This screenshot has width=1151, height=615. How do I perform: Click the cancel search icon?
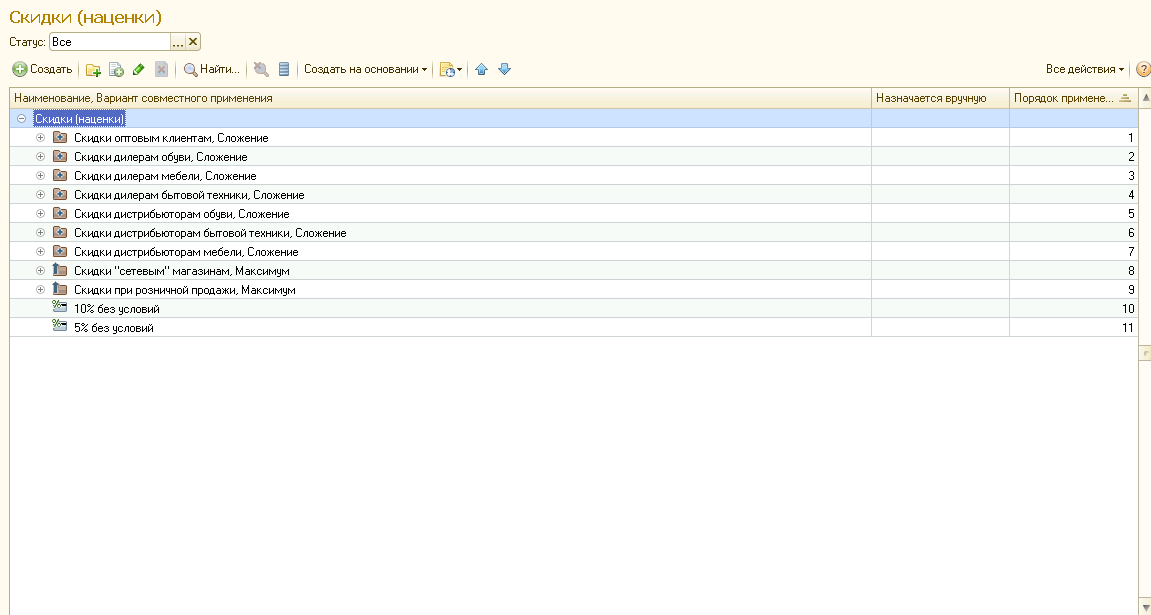point(261,69)
